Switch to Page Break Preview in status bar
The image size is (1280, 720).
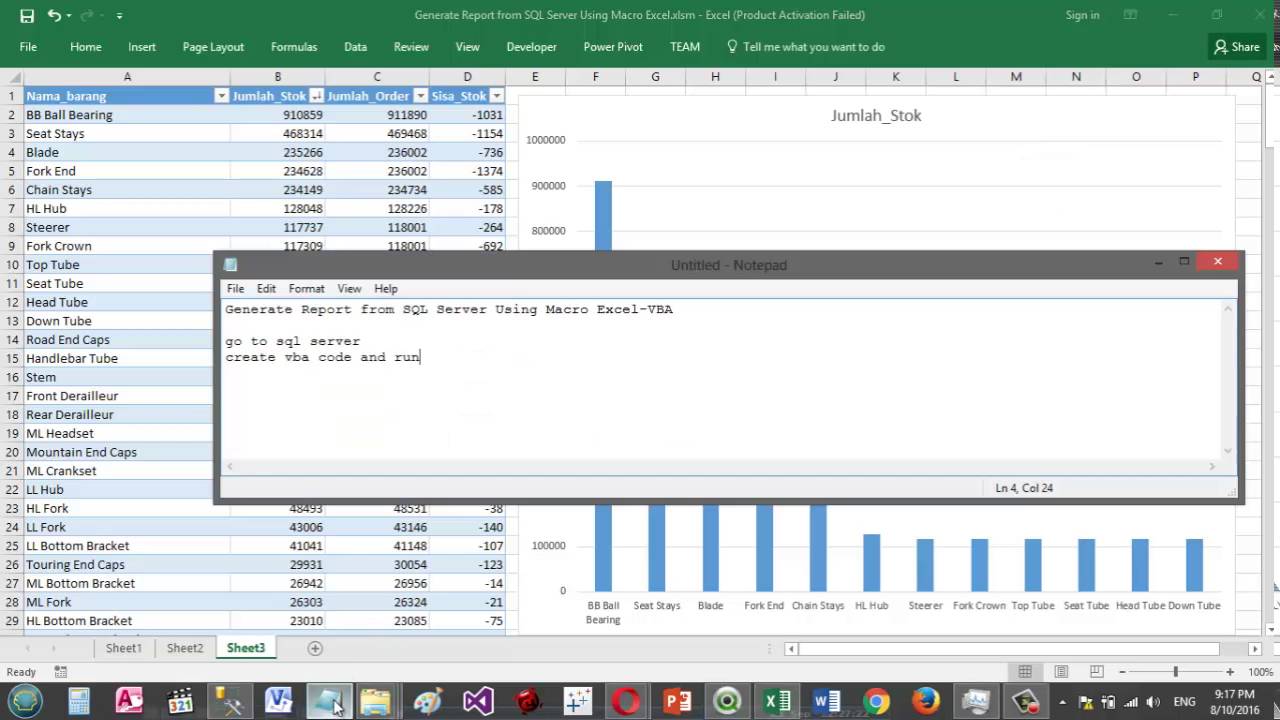point(1097,672)
